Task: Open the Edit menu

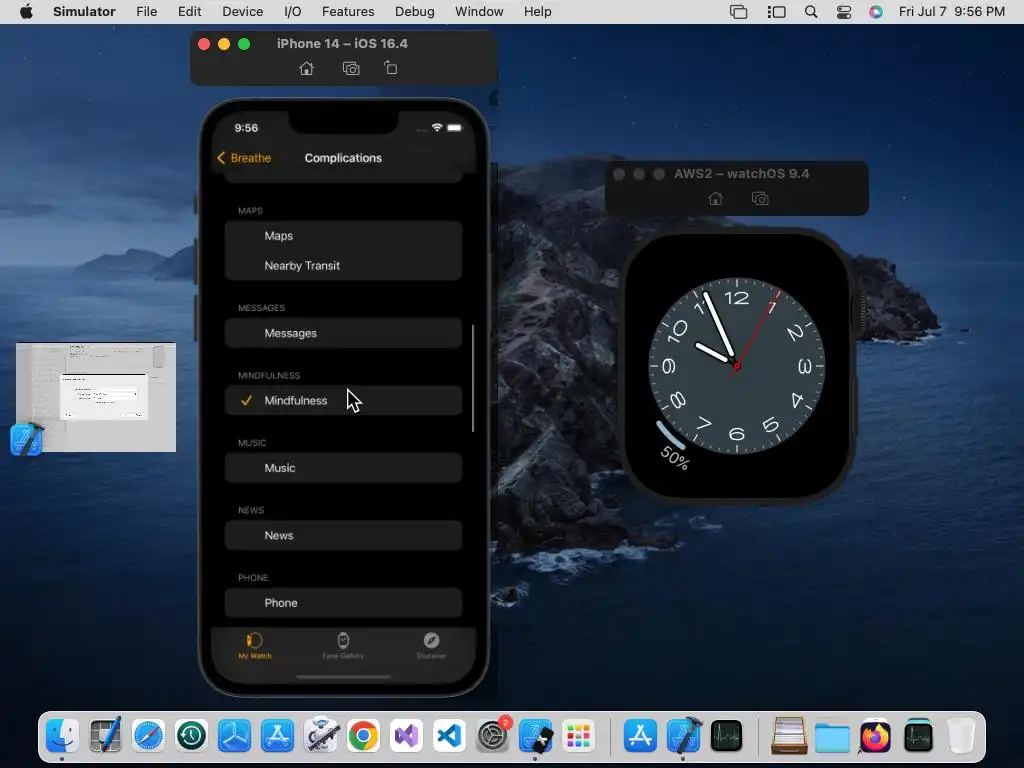Action: coord(189,12)
